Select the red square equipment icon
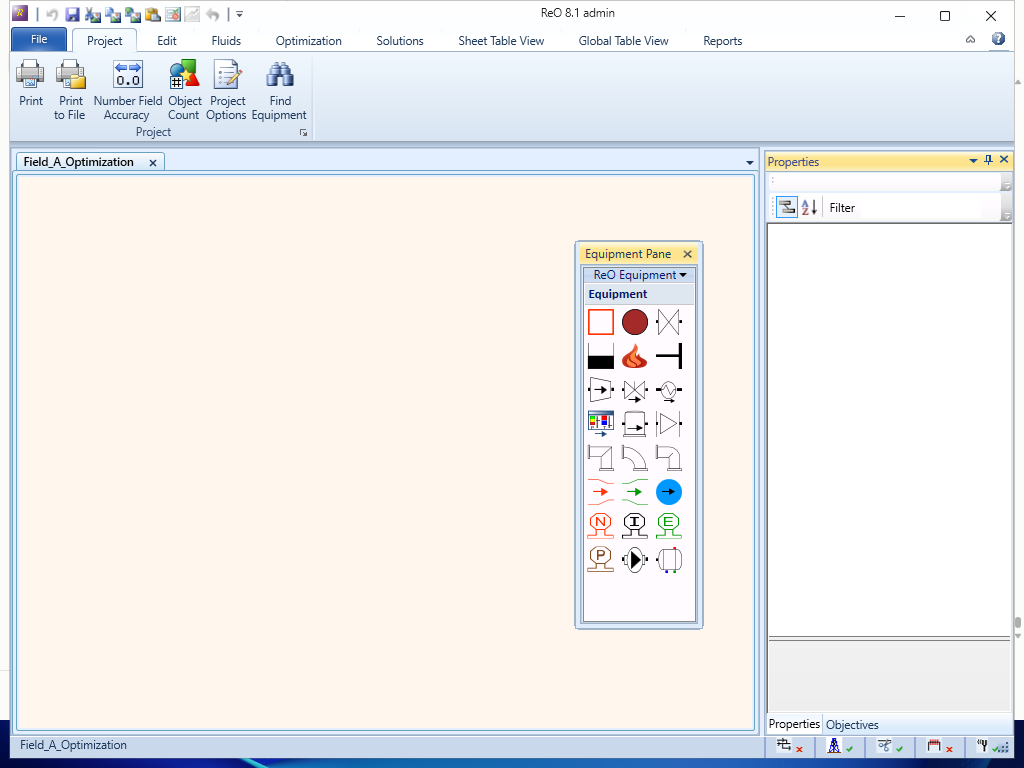 click(601, 322)
